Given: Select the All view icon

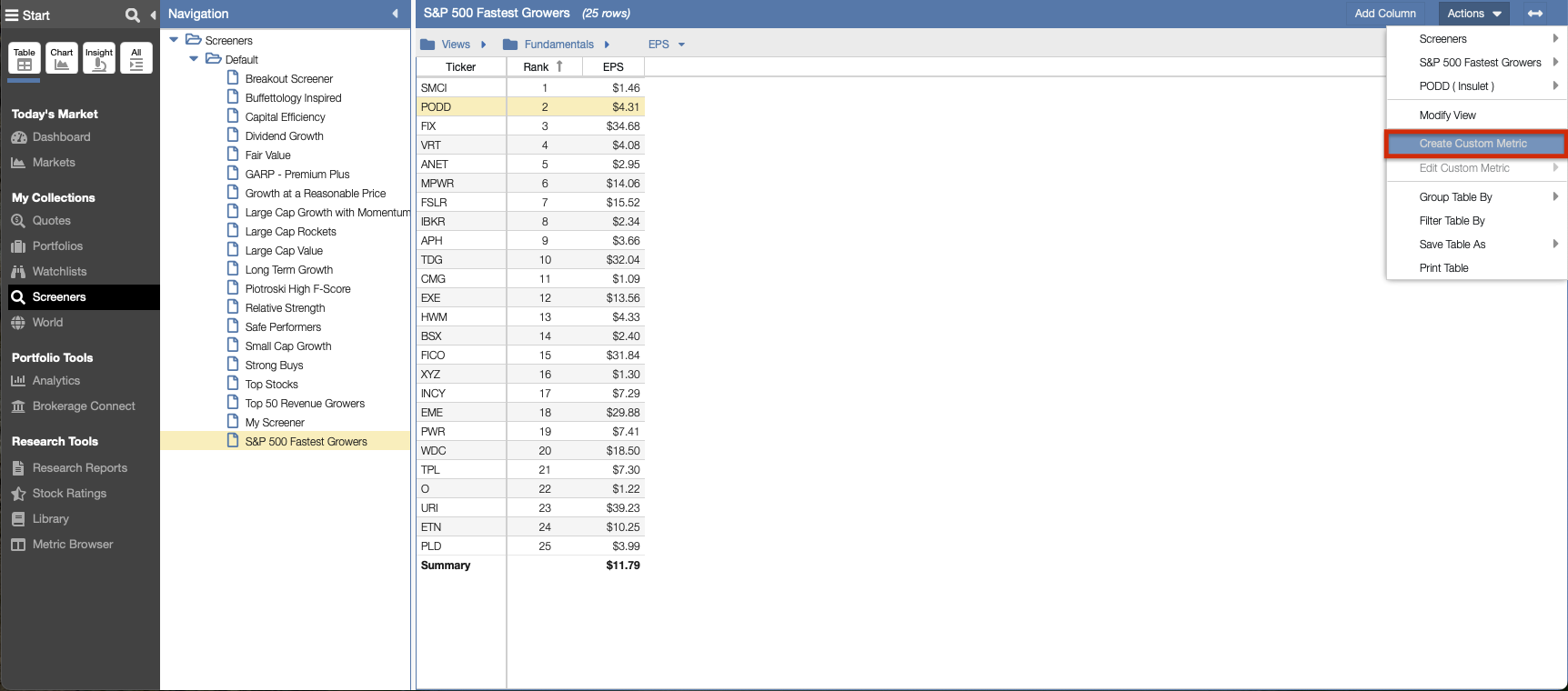Looking at the screenshot, I should point(136,58).
